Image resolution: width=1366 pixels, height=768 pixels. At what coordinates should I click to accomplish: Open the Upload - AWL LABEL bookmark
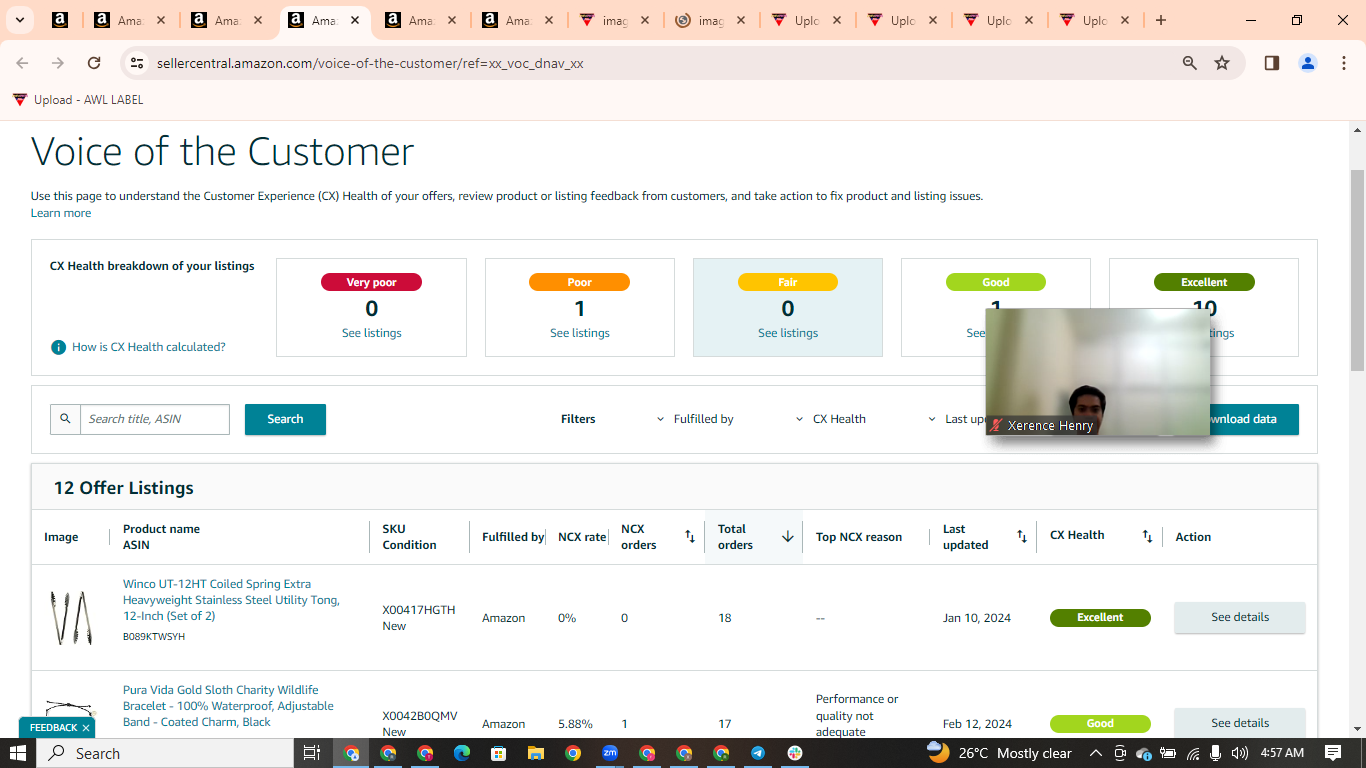pyautogui.click(x=78, y=100)
